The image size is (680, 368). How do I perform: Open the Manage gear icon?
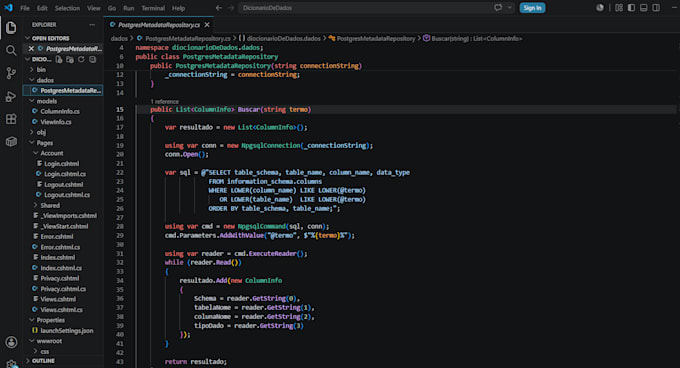(x=11, y=363)
